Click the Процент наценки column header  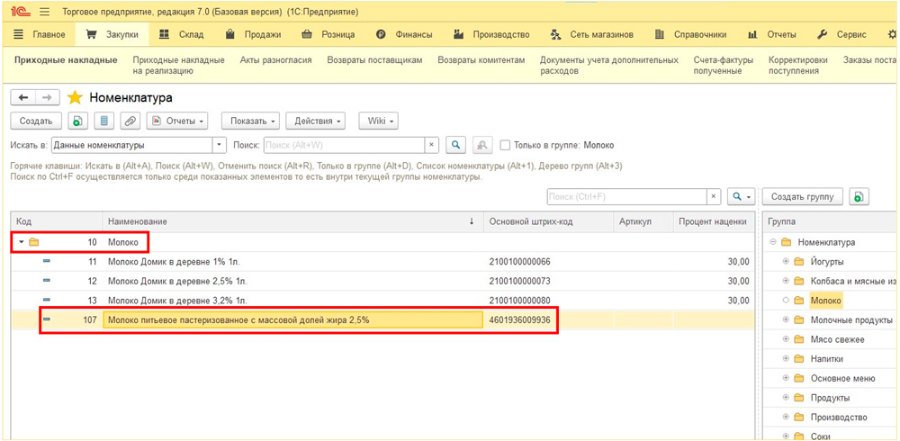coord(713,222)
